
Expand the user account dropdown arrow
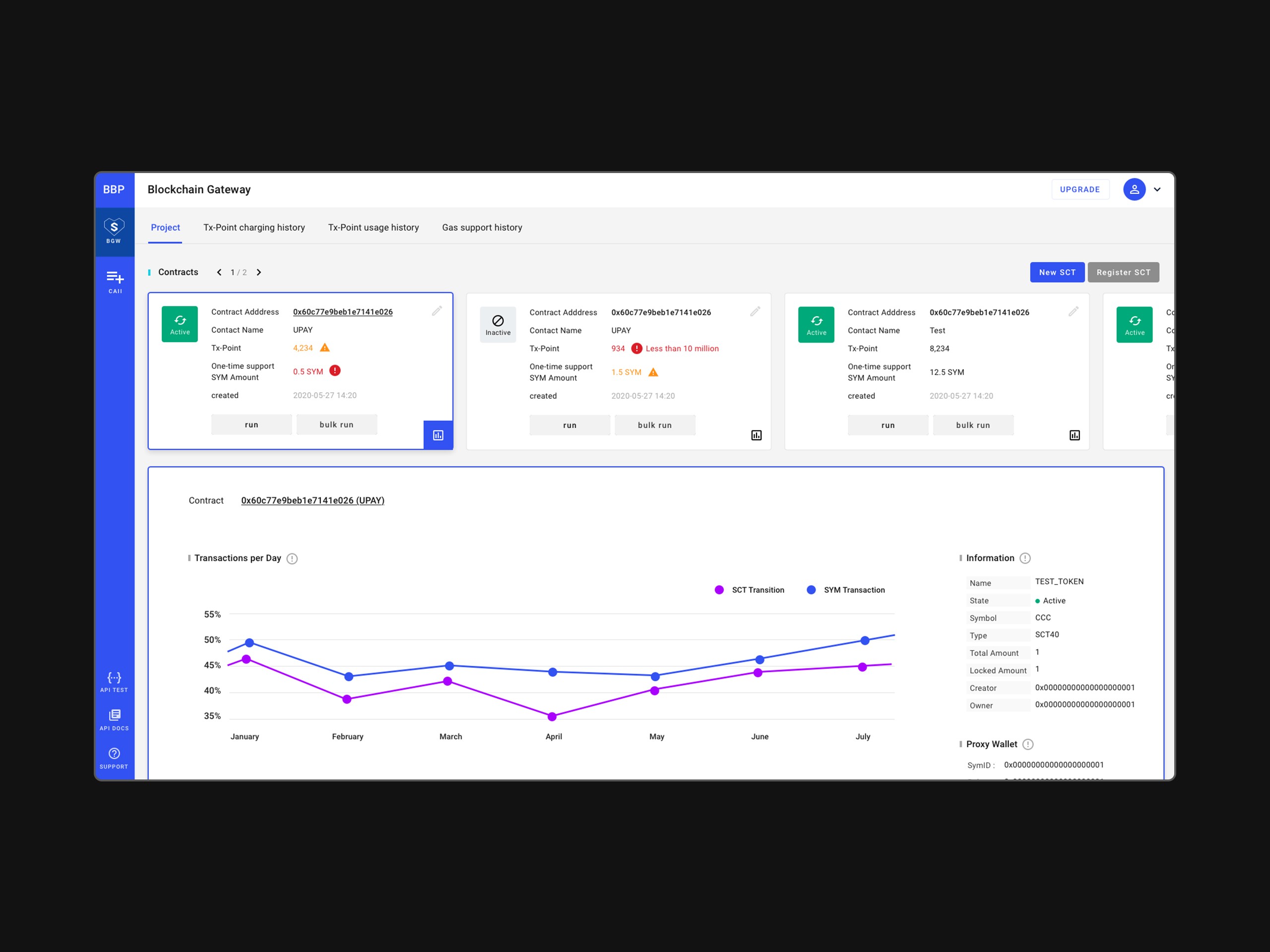point(1157,189)
